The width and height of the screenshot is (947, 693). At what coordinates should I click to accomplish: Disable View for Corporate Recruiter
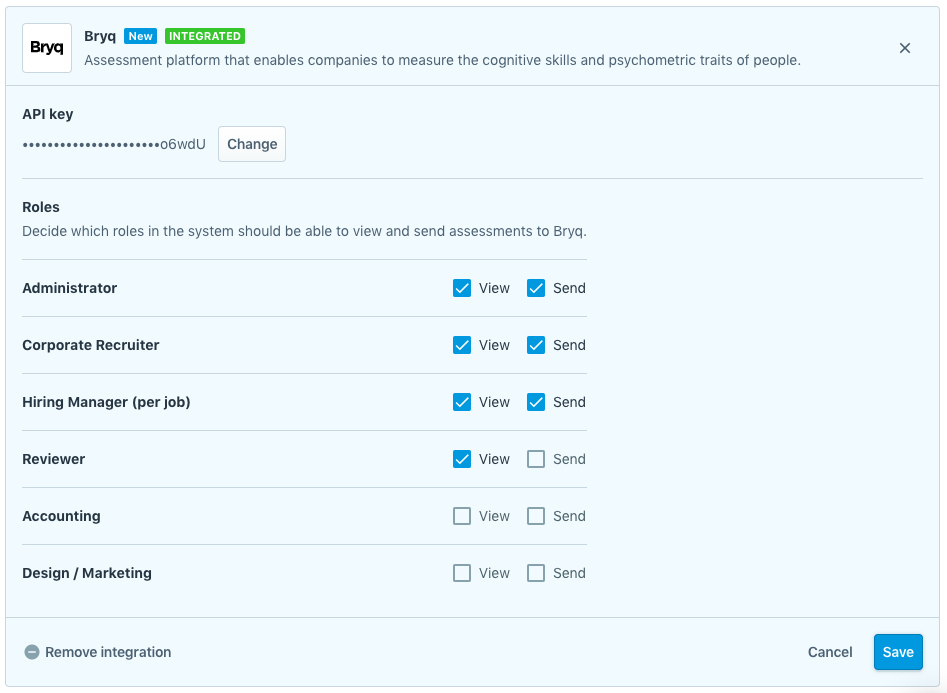tap(462, 345)
